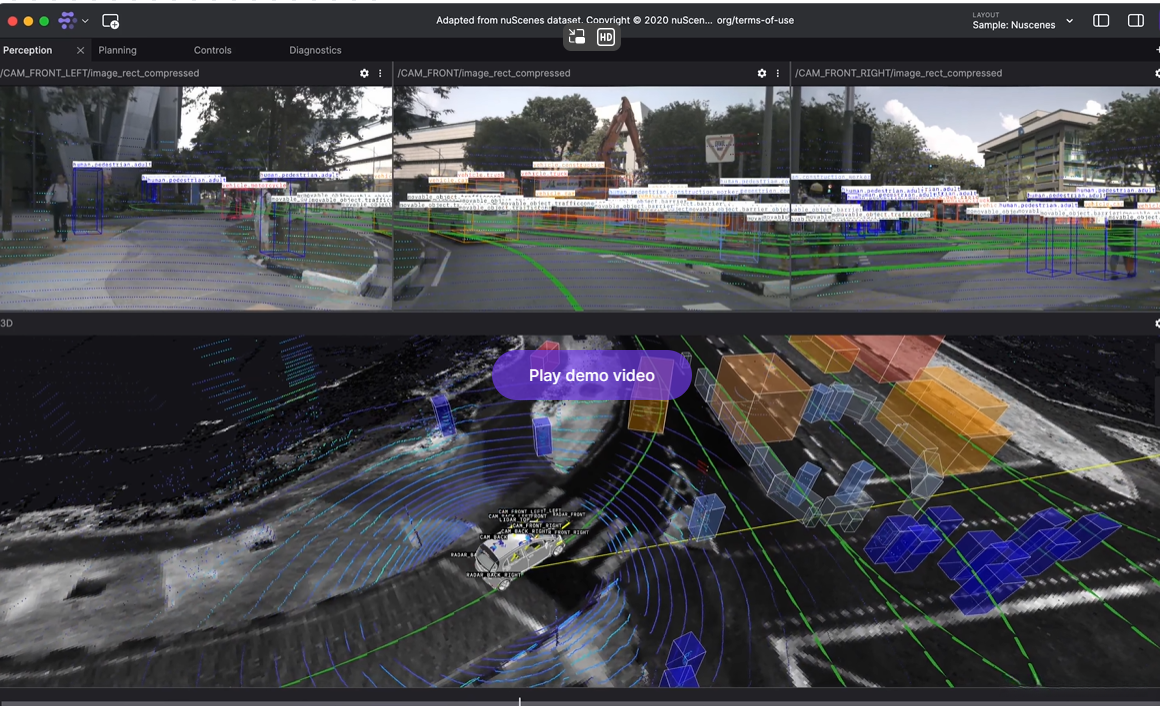Viewport: 1160px width, 706px height.
Task: Click the CAM_FRONT camera image with excavator
Action: 591,198
